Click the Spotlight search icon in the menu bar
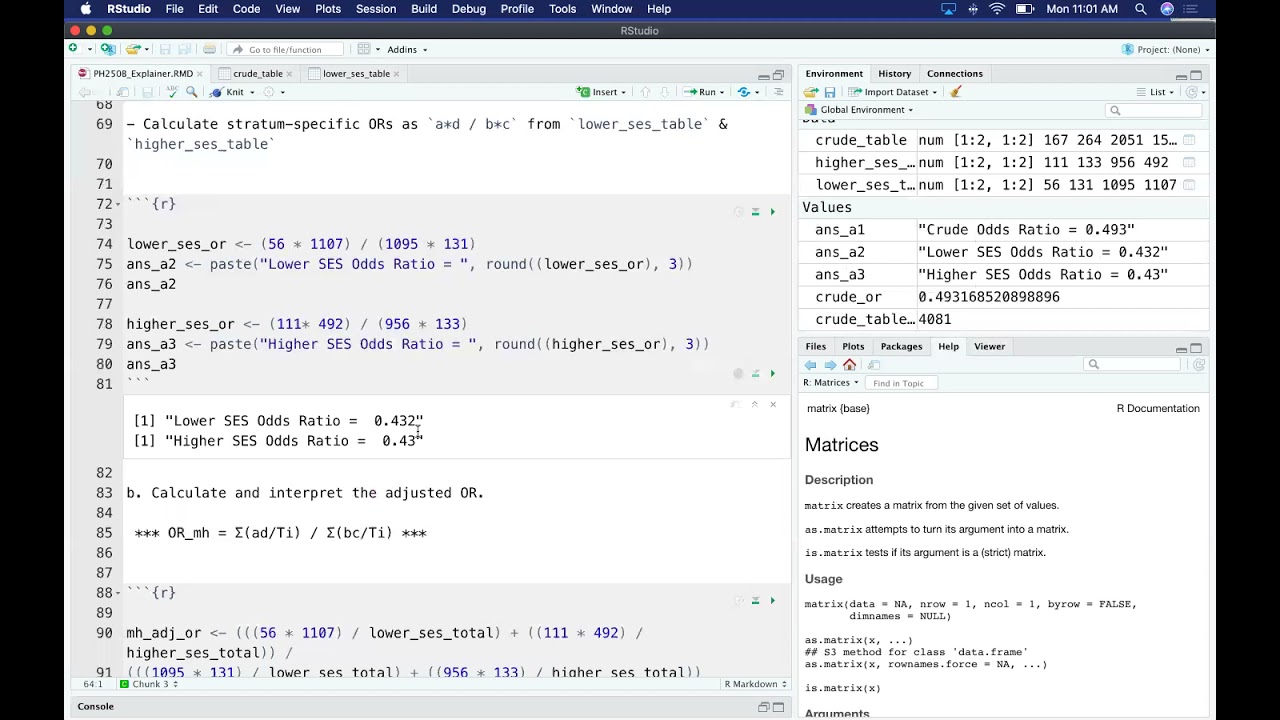Image resolution: width=1280 pixels, height=720 pixels. pos(1141,9)
